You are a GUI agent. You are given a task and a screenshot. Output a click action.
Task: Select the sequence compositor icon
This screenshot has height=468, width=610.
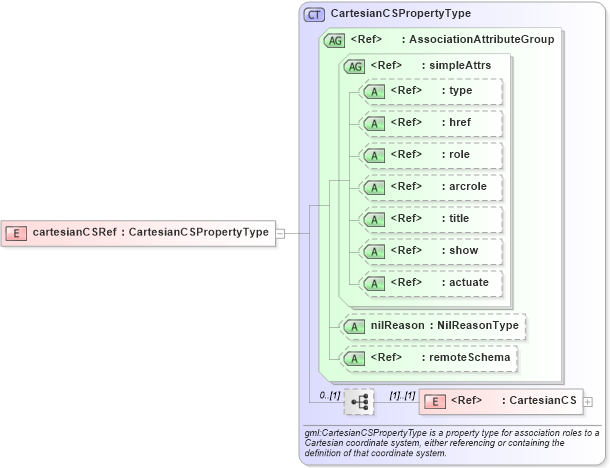tap(359, 401)
